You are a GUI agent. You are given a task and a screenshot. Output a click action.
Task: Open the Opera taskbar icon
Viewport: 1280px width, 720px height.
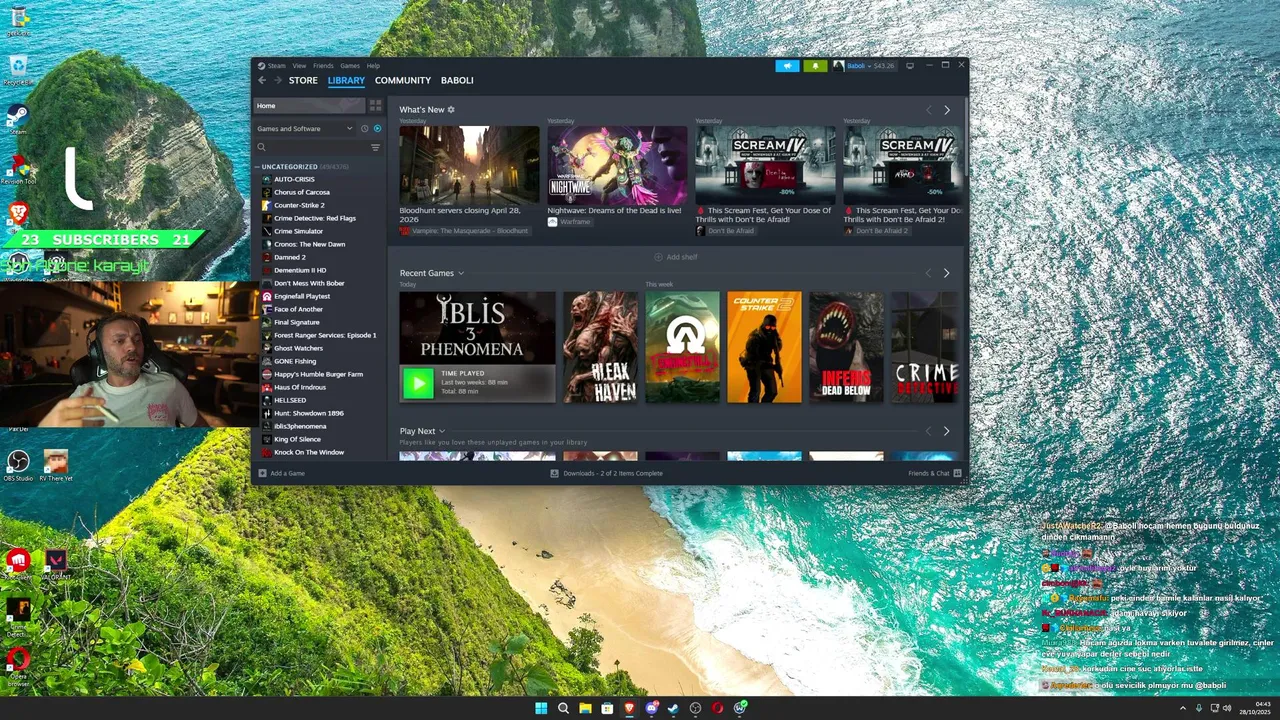717,708
